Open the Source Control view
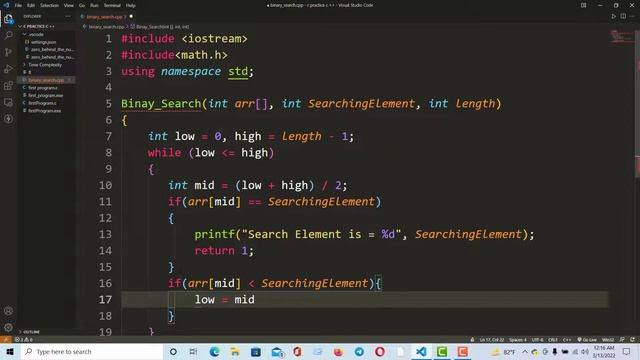This screenshot has height=360, width=640. tap(8, 52)
